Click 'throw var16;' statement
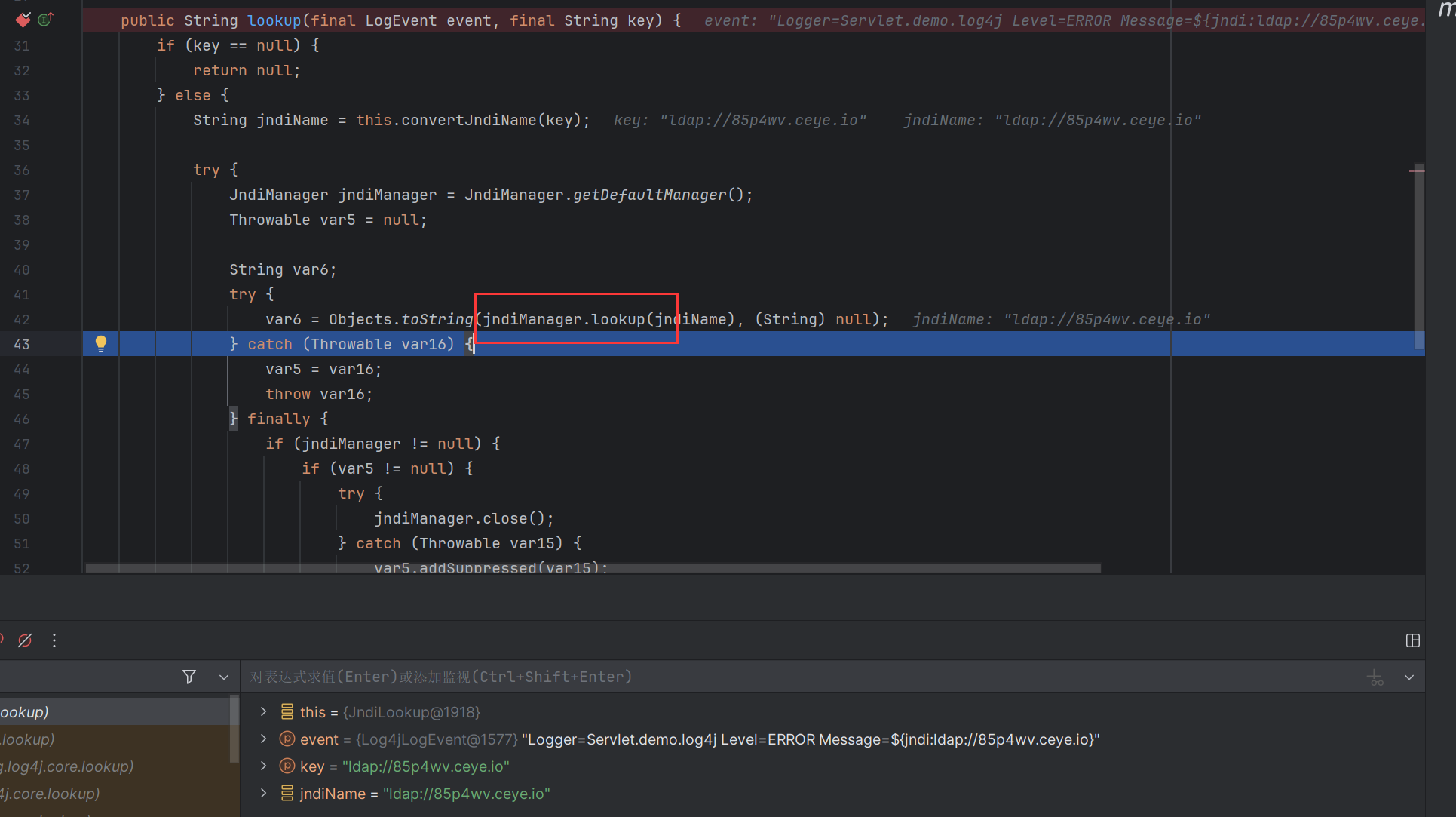Viewport: 1456px width, 817px height. click(319, 394)
